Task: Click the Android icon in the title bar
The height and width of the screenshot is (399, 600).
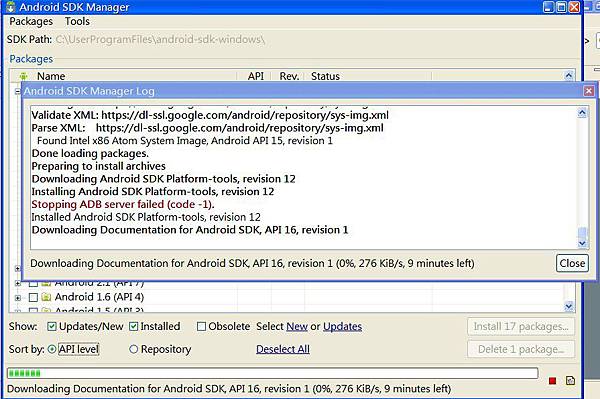Action: pos(10,7)
